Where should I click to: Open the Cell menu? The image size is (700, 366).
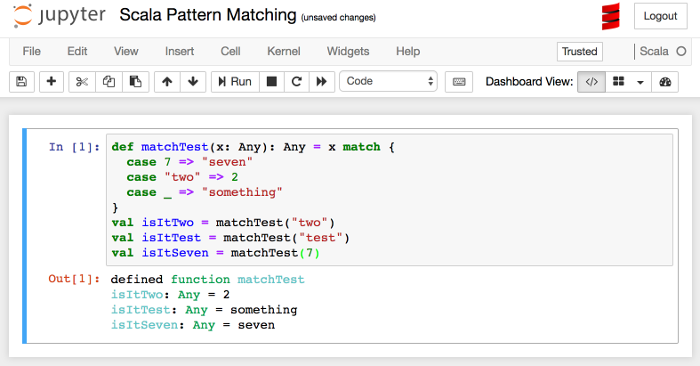point(230,51)
